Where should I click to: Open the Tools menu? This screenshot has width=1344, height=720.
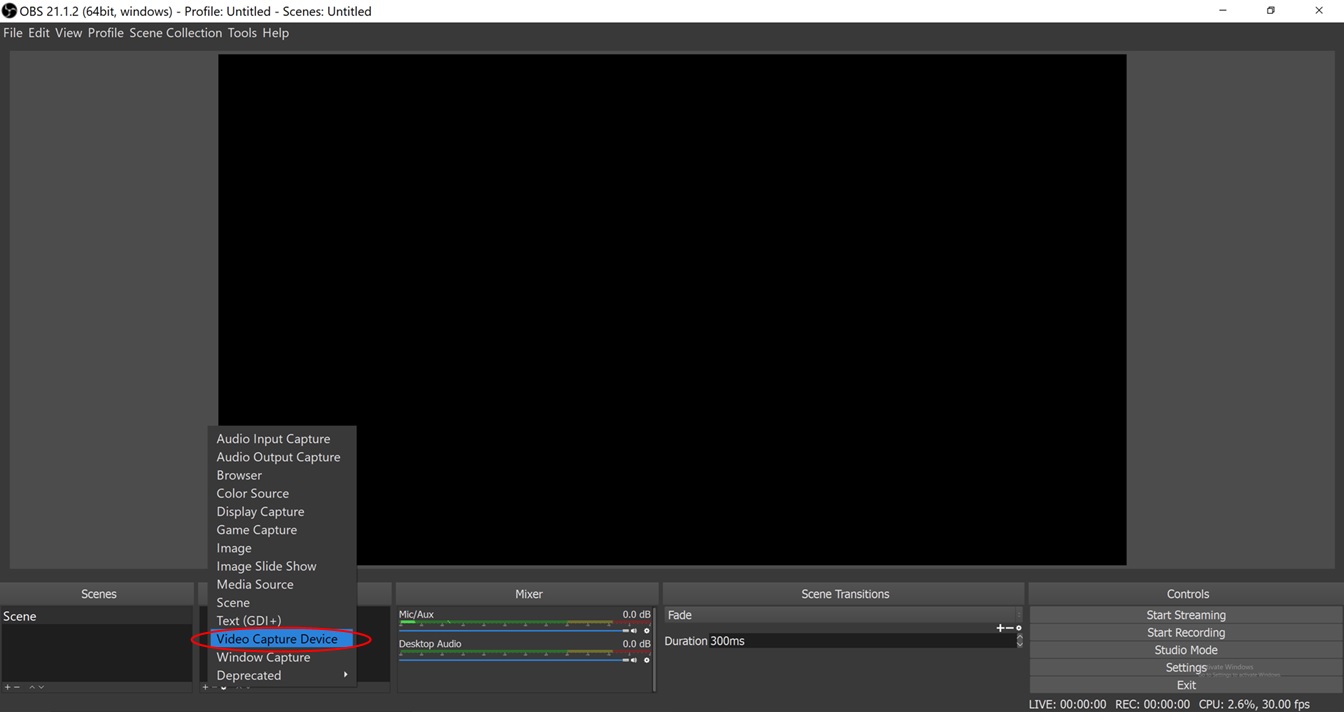click(242, 33)
